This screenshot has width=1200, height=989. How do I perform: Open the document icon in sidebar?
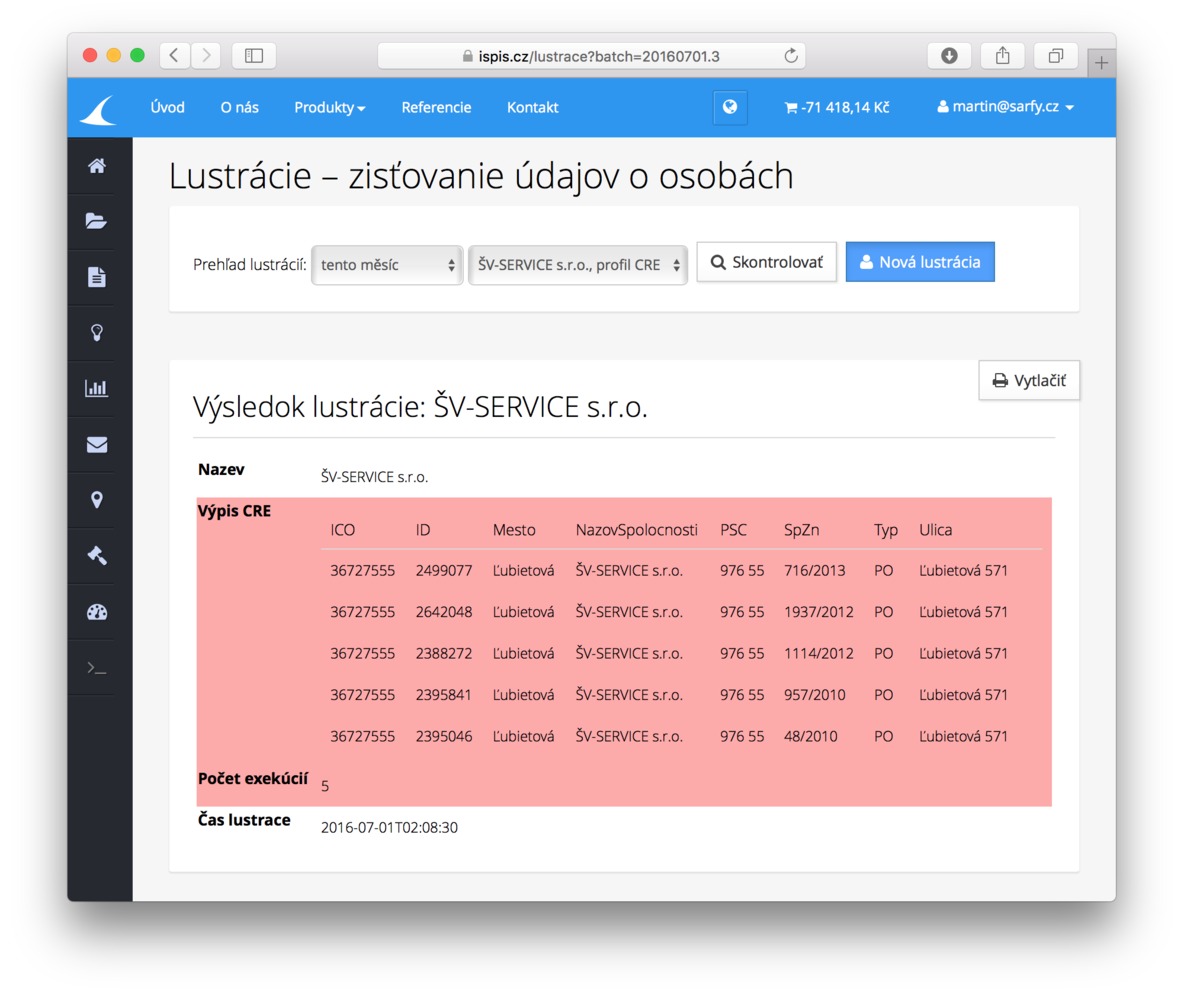coord(97,278)
